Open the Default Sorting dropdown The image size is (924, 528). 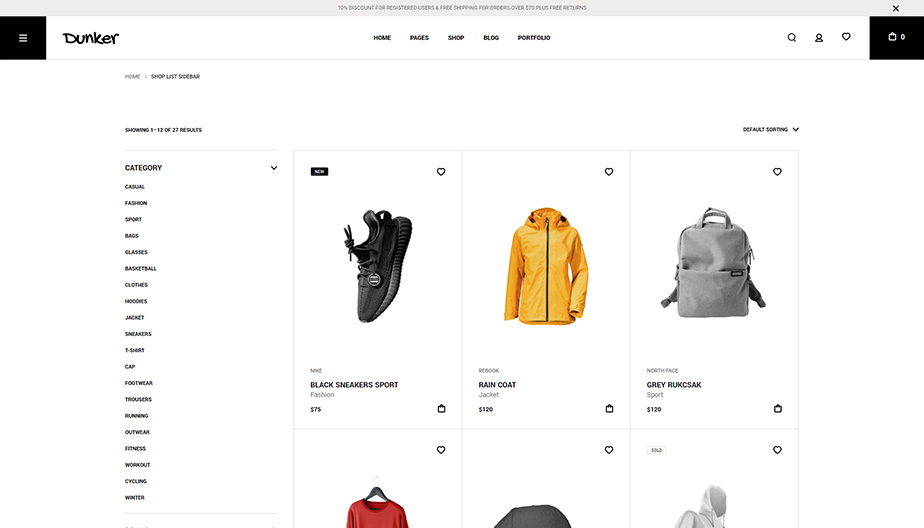coord(770,130)
